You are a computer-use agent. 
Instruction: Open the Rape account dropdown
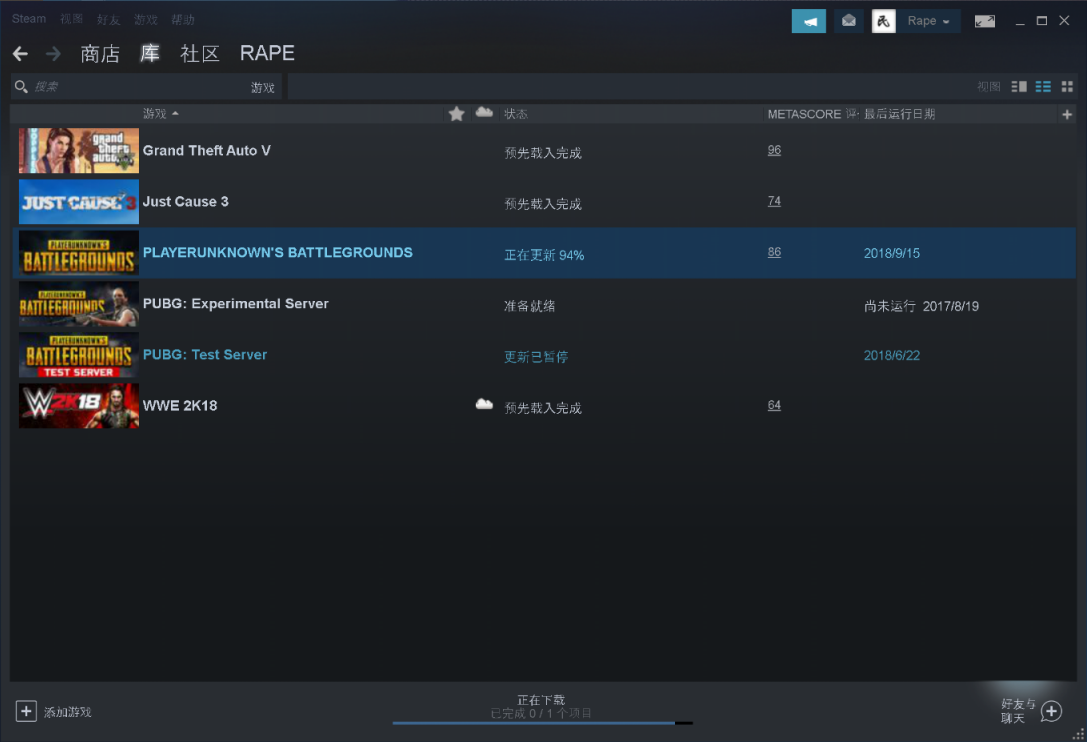[x=928, y=21]
